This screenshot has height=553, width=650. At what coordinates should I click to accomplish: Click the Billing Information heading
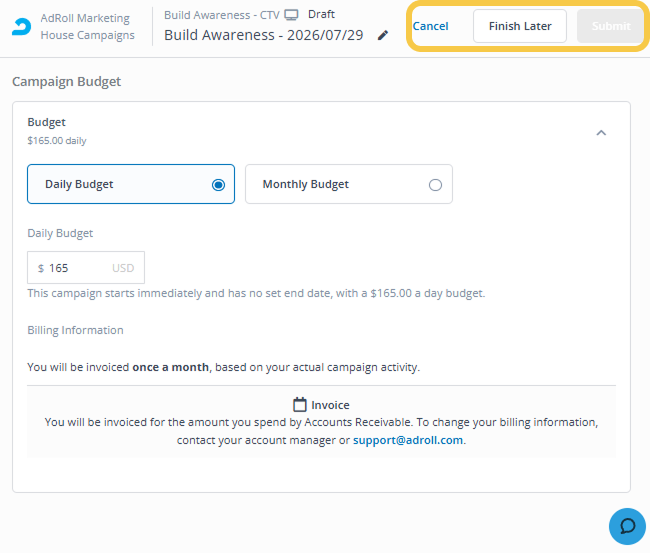tap(75, 330)
